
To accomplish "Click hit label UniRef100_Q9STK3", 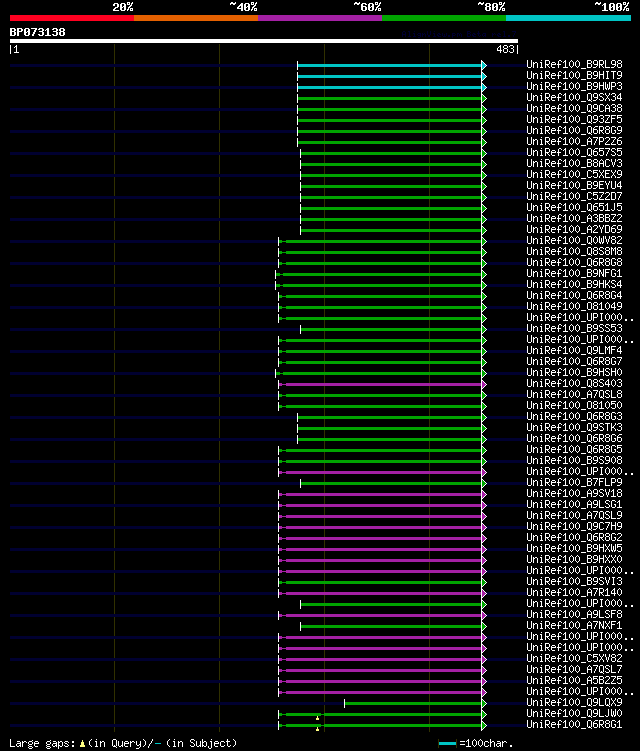I will point(574,428).
